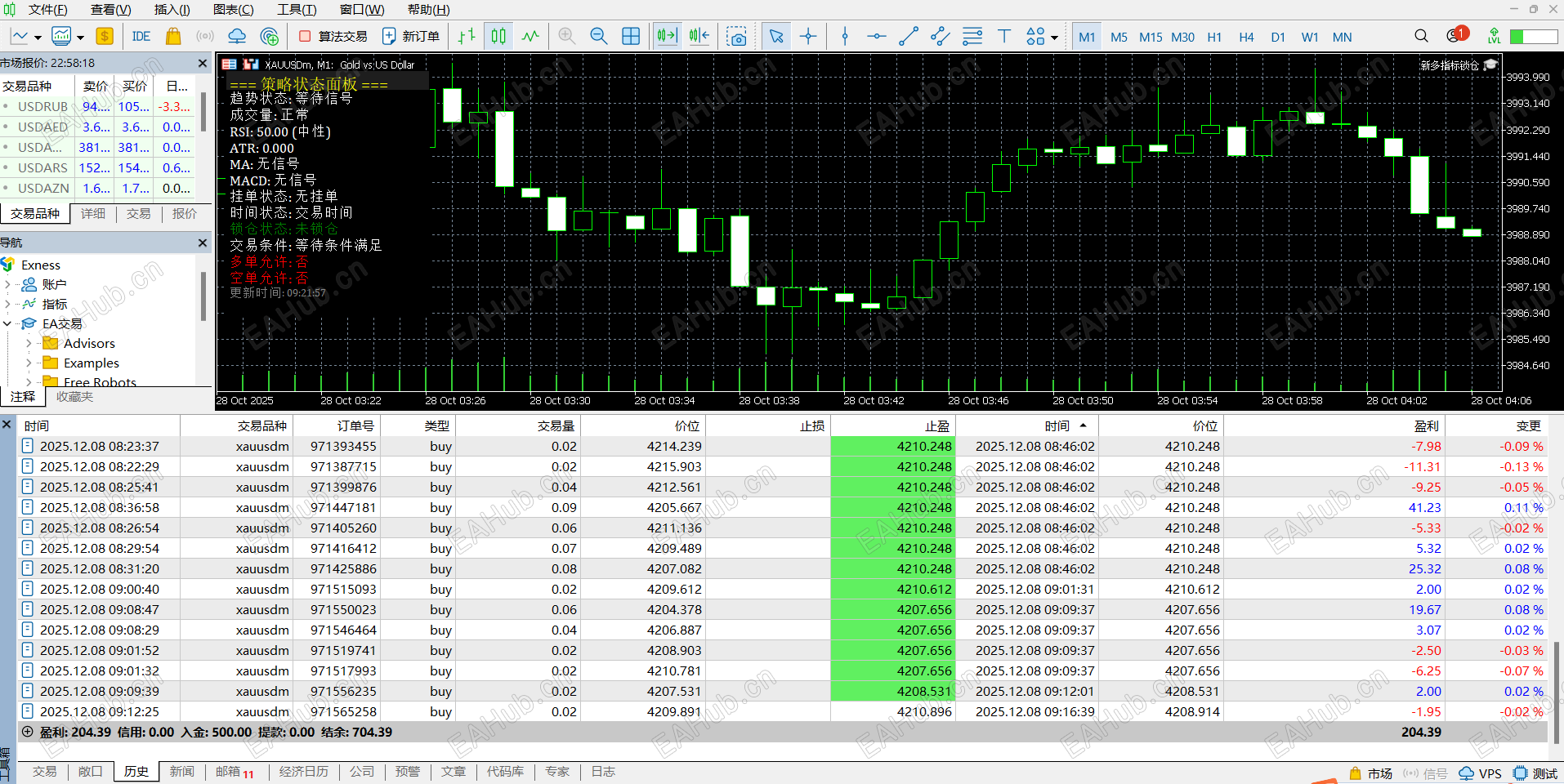Open the 帮助(H) menu
The height and width of the screenshot is (784, 1564).
click(x=428, y=10)
